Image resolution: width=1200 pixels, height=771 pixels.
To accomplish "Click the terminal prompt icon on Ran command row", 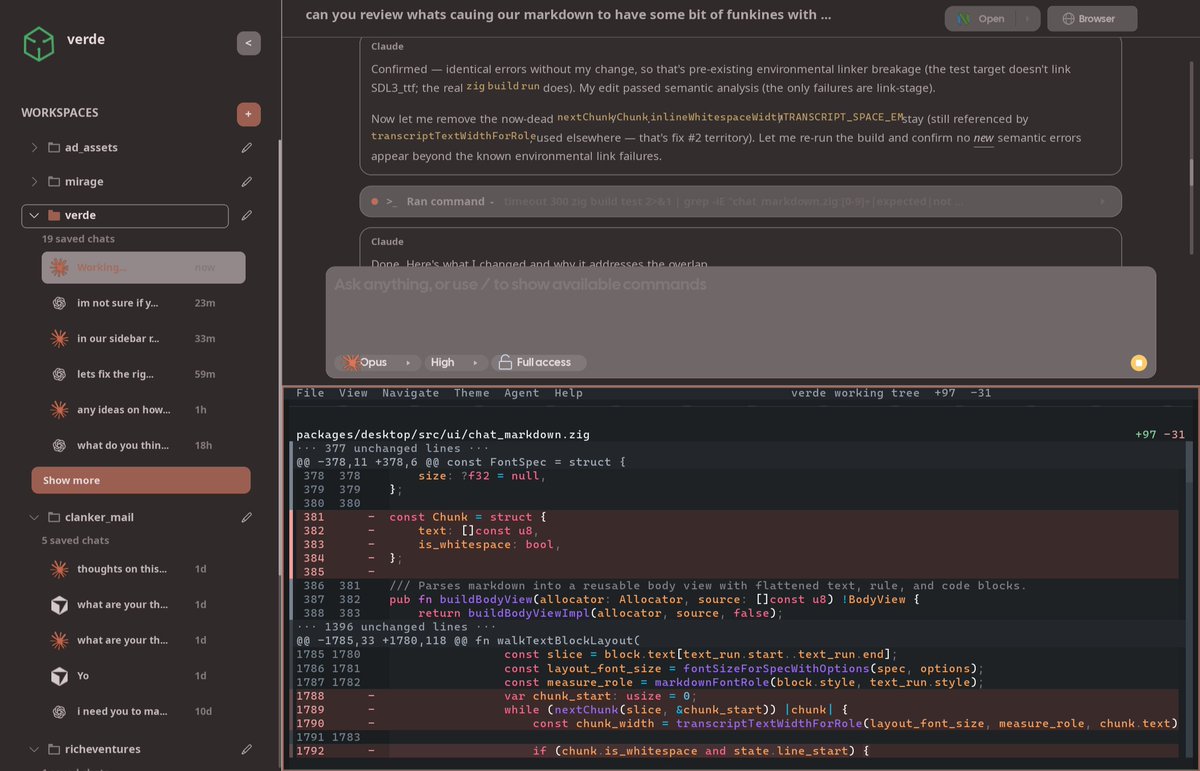I will 391,202.
